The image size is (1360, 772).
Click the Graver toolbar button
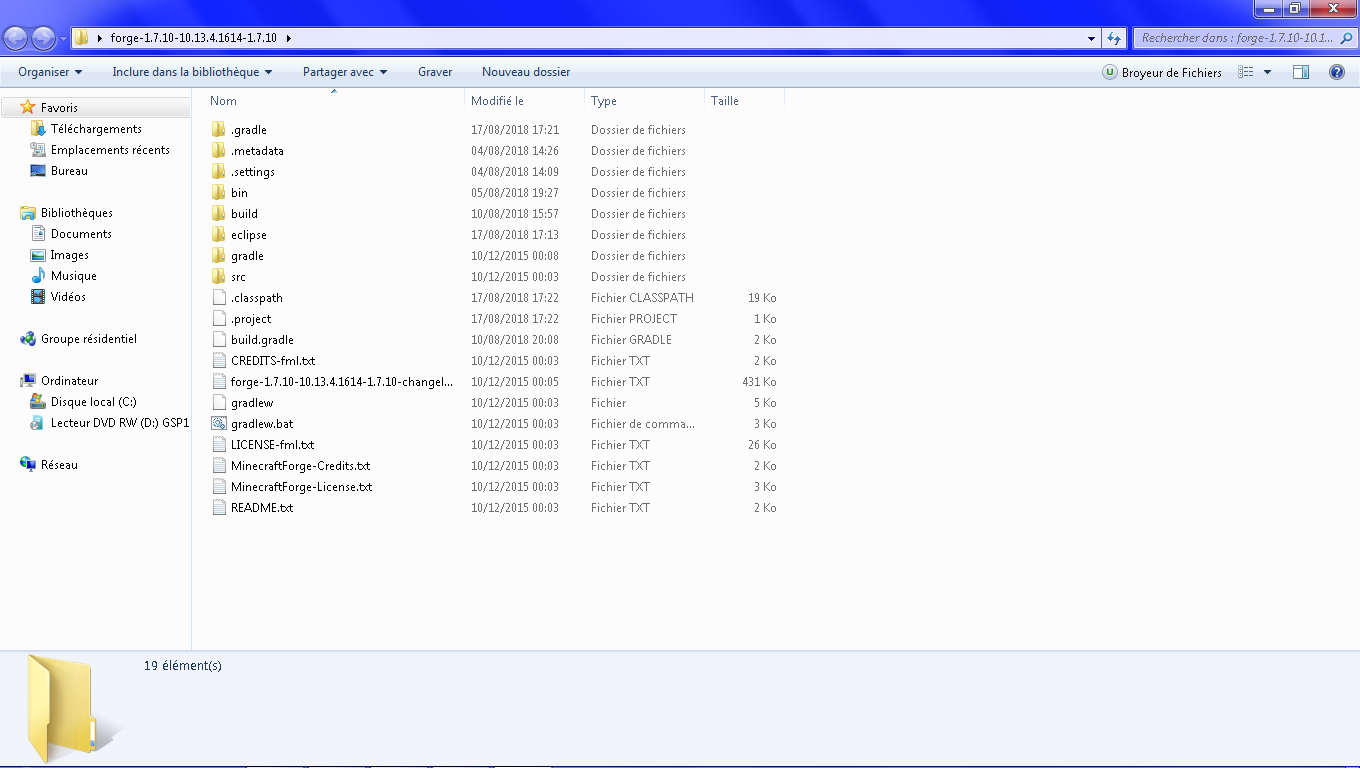(435, 72)
